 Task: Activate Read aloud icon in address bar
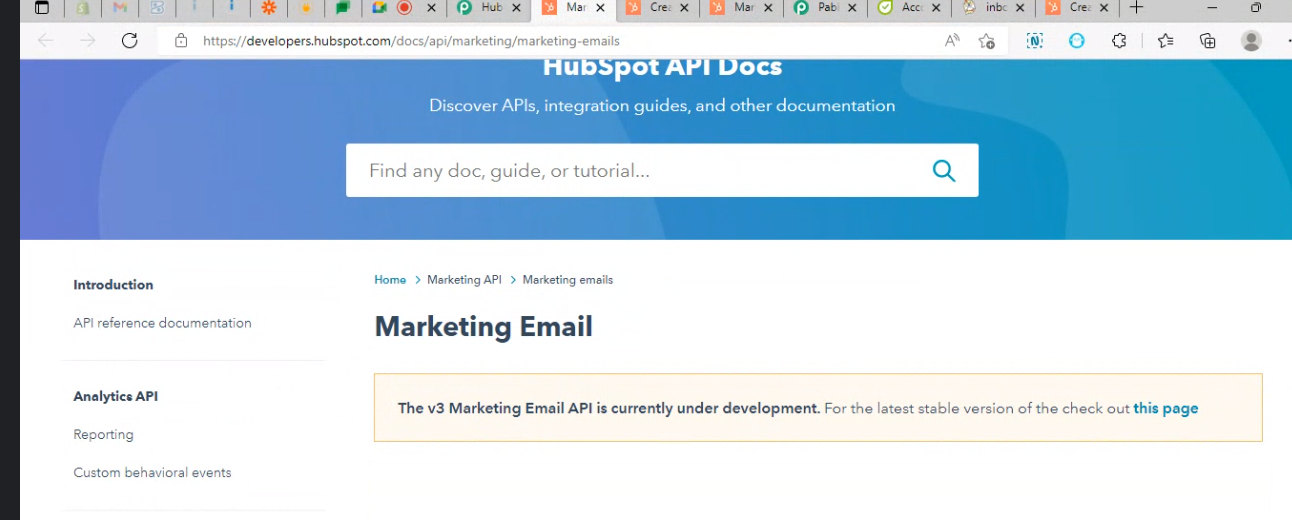point(952,41)
